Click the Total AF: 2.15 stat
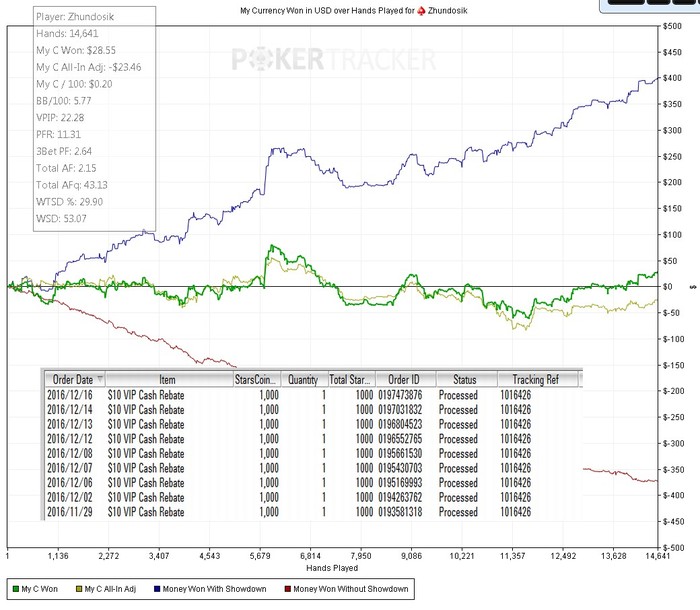Viewport: 700px width, 610px height. pos(66,168)
